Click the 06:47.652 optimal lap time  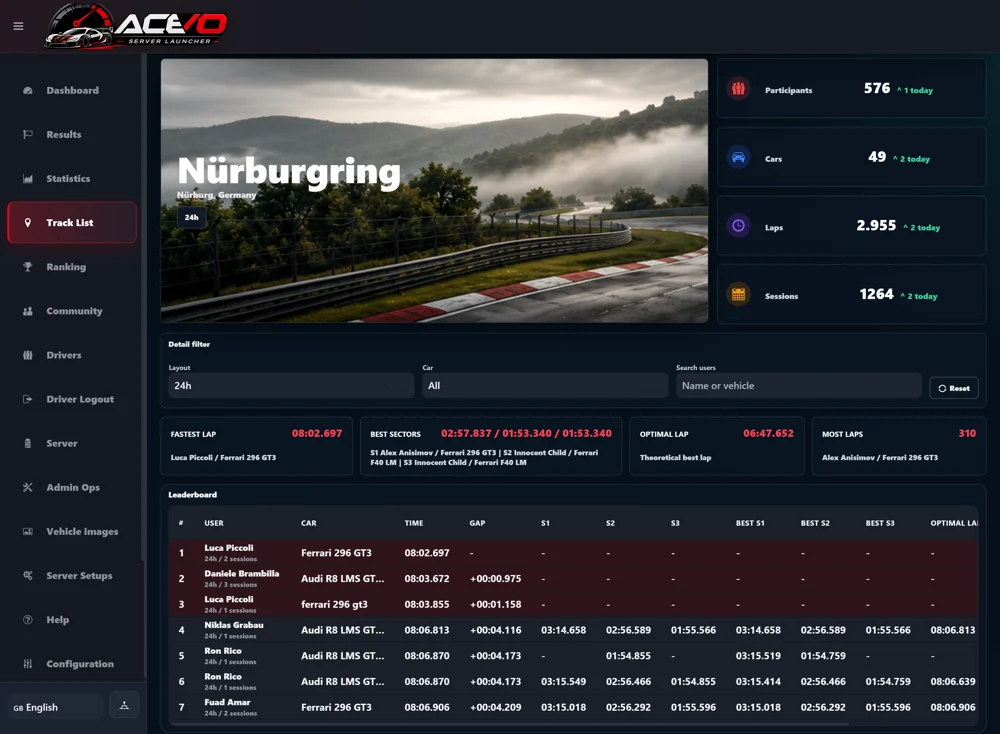point(768,434)
